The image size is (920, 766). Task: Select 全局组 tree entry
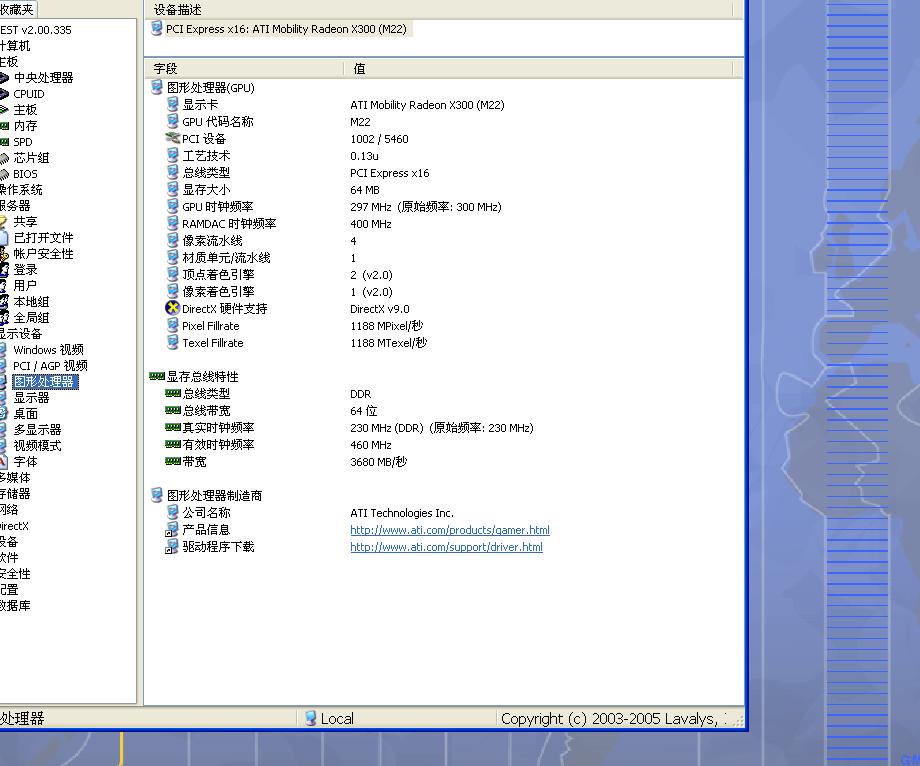click(31, 317)
